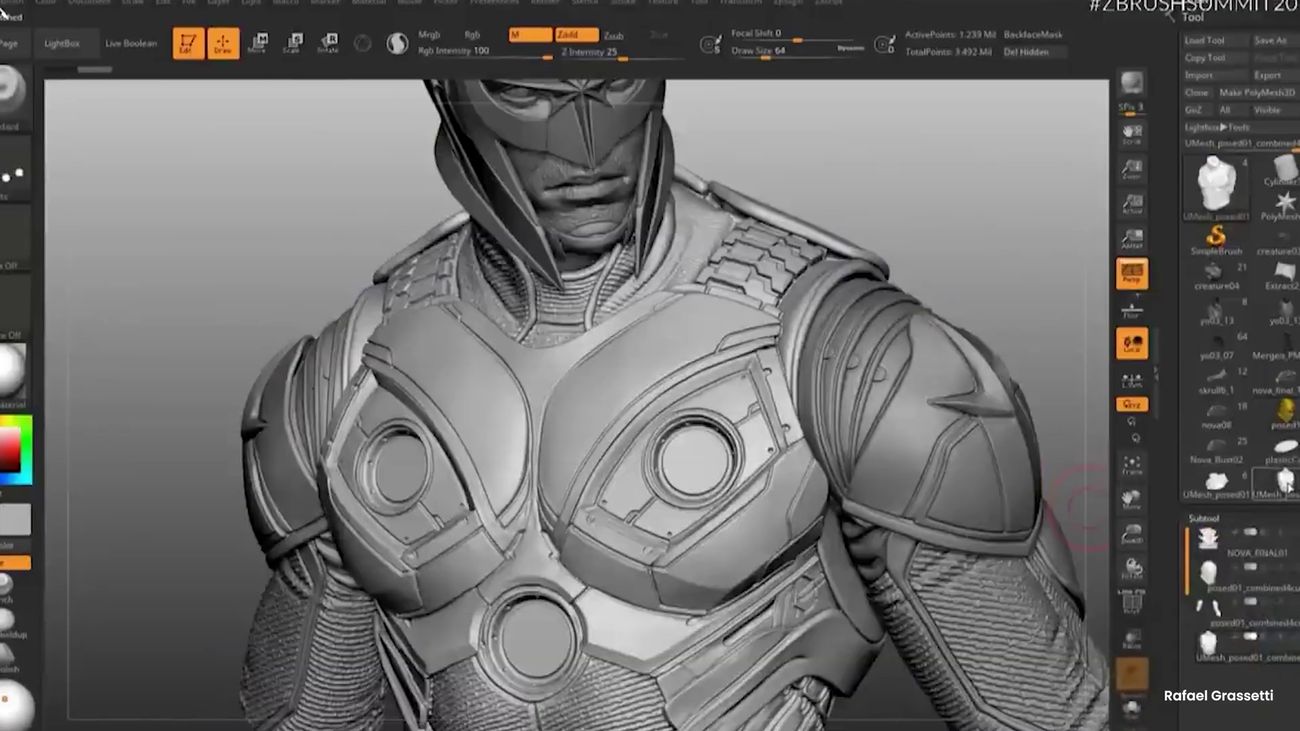Click the Move view icon in right shelf
The image size is (1300, 731).
[x=1132, y=500]
